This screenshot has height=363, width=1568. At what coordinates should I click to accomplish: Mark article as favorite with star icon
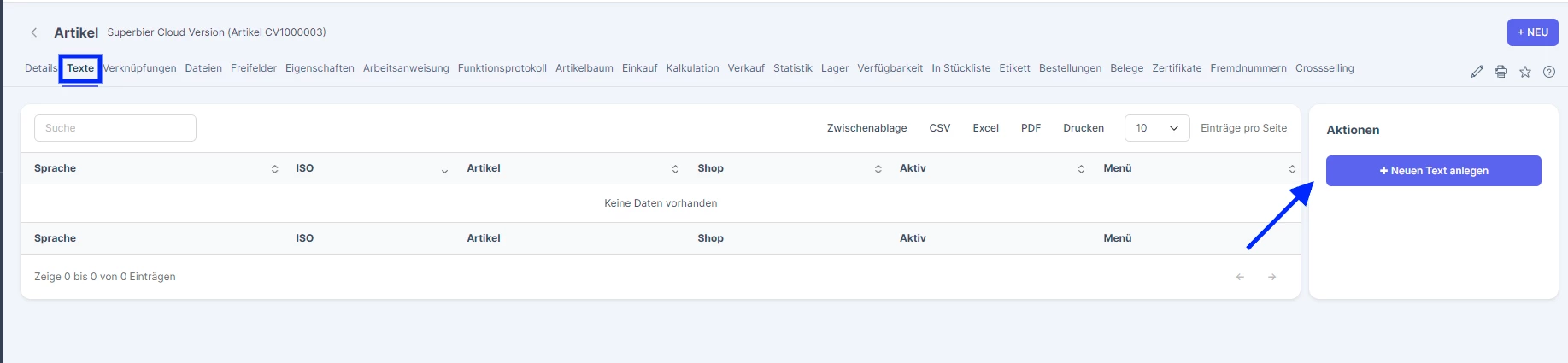[x=1524, y=72]
